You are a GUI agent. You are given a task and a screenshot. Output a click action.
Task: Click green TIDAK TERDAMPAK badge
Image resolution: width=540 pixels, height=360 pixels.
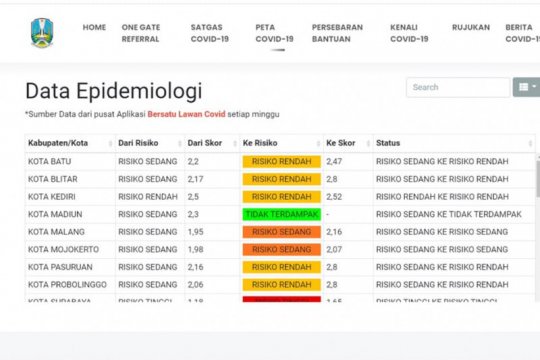tap(282, 214)
